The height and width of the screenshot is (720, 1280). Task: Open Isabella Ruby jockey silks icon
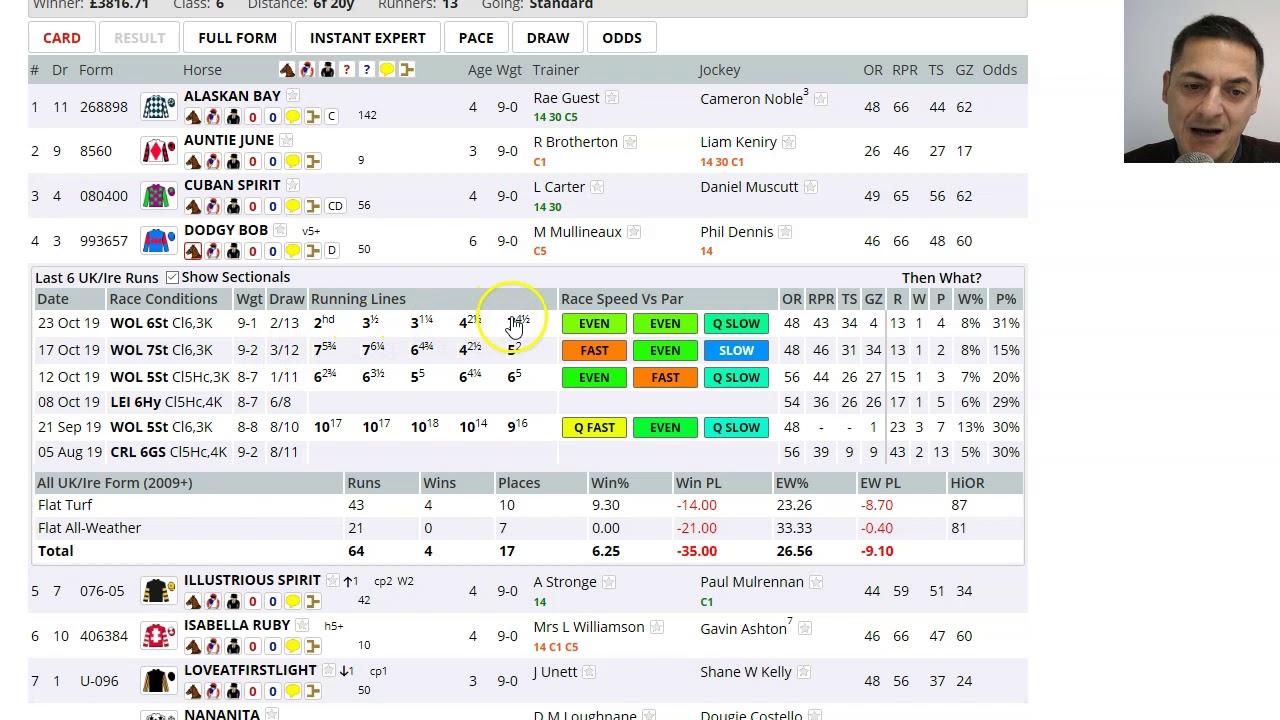(212, 646)
